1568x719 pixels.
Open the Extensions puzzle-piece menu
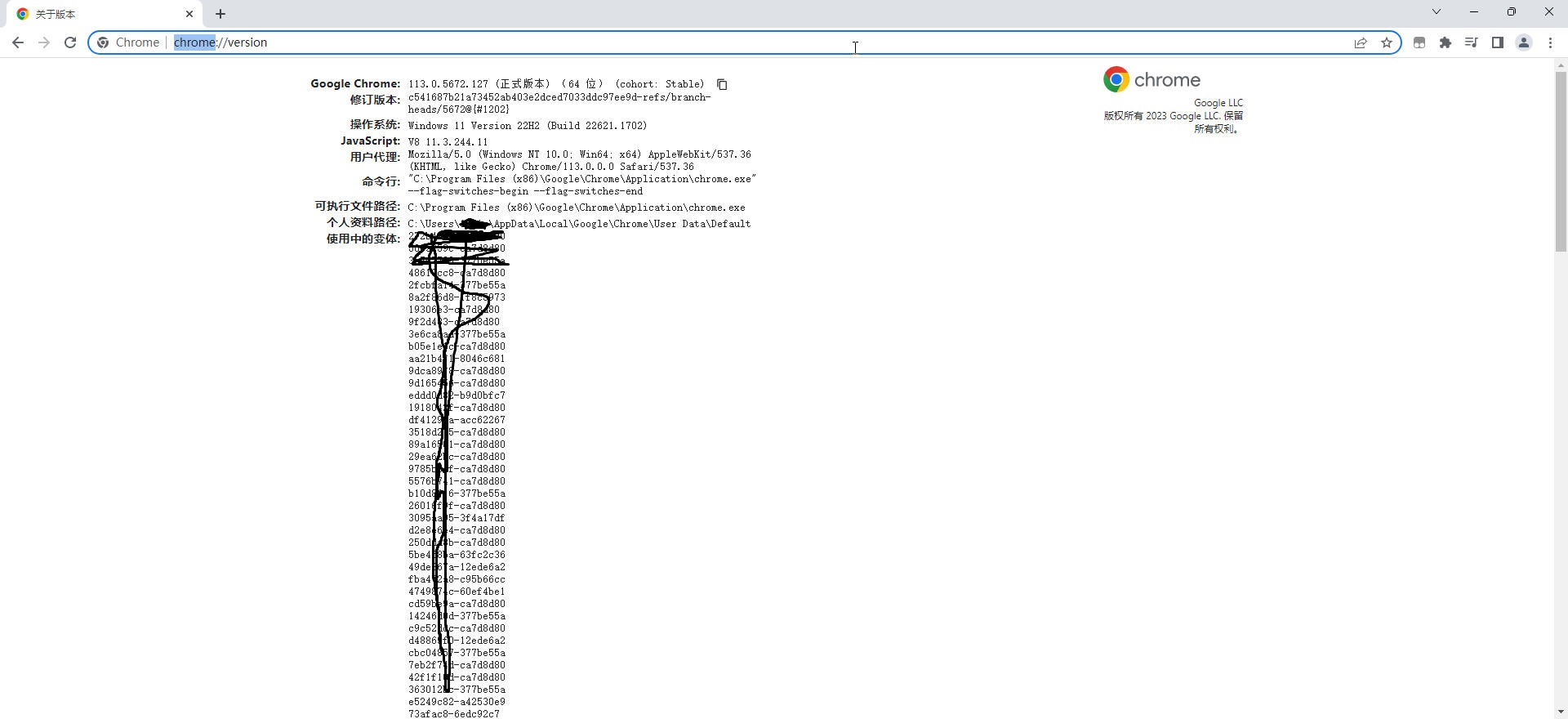coord(1445,42)
